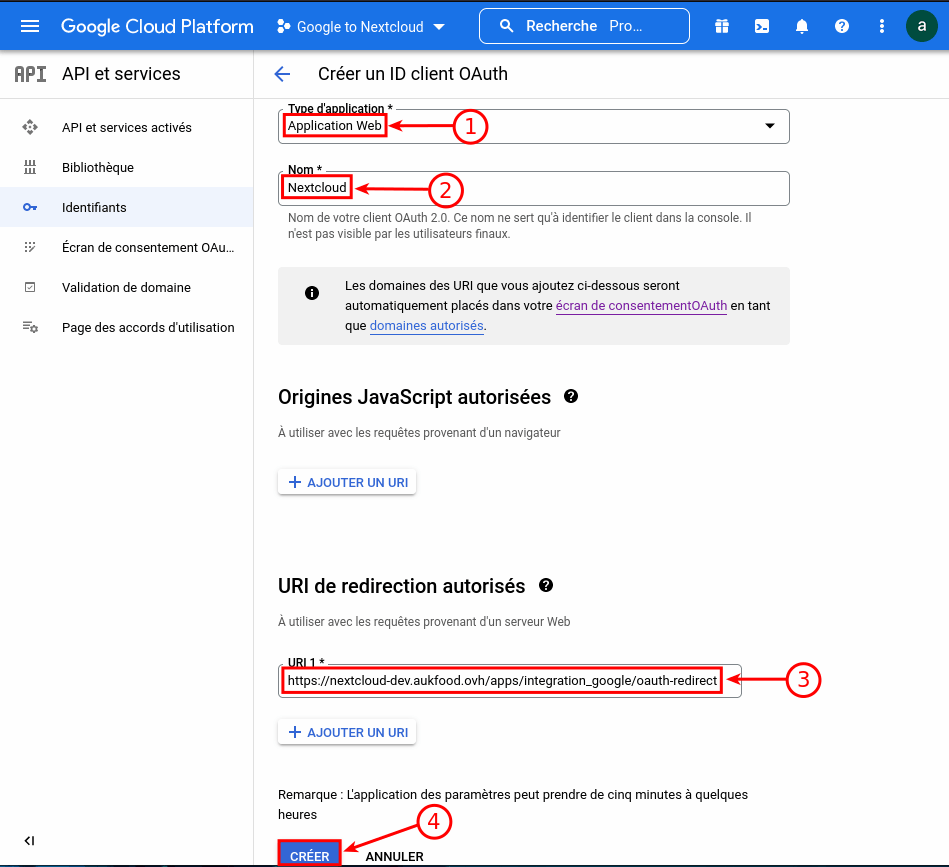
Task: Click the Google Cloud Platform logo
Action: (157, 26)
